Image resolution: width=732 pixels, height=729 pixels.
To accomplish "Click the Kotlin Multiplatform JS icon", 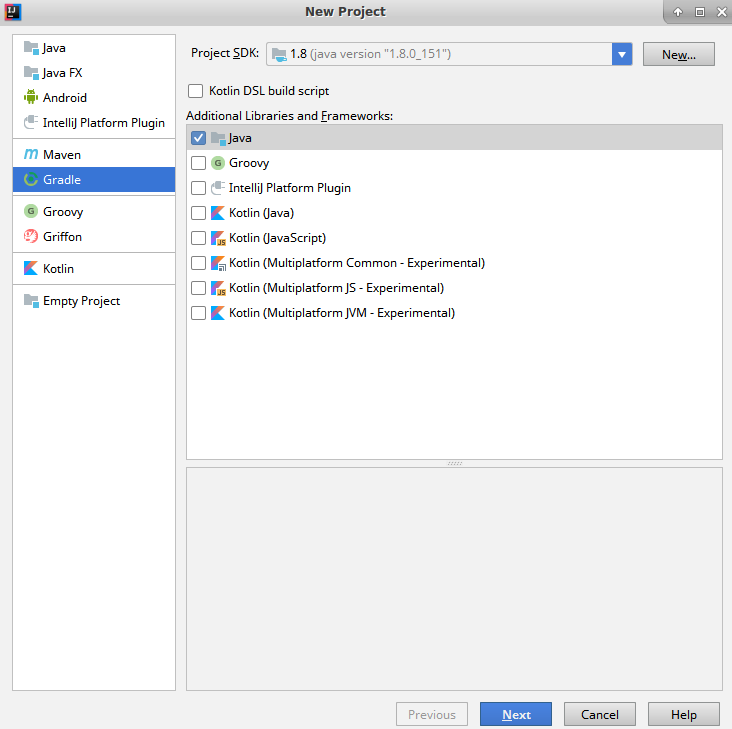I will point(218,288).
